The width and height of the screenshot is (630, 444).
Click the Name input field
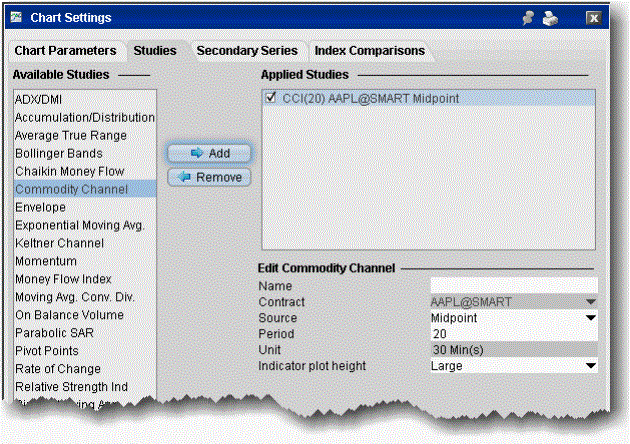512,286
